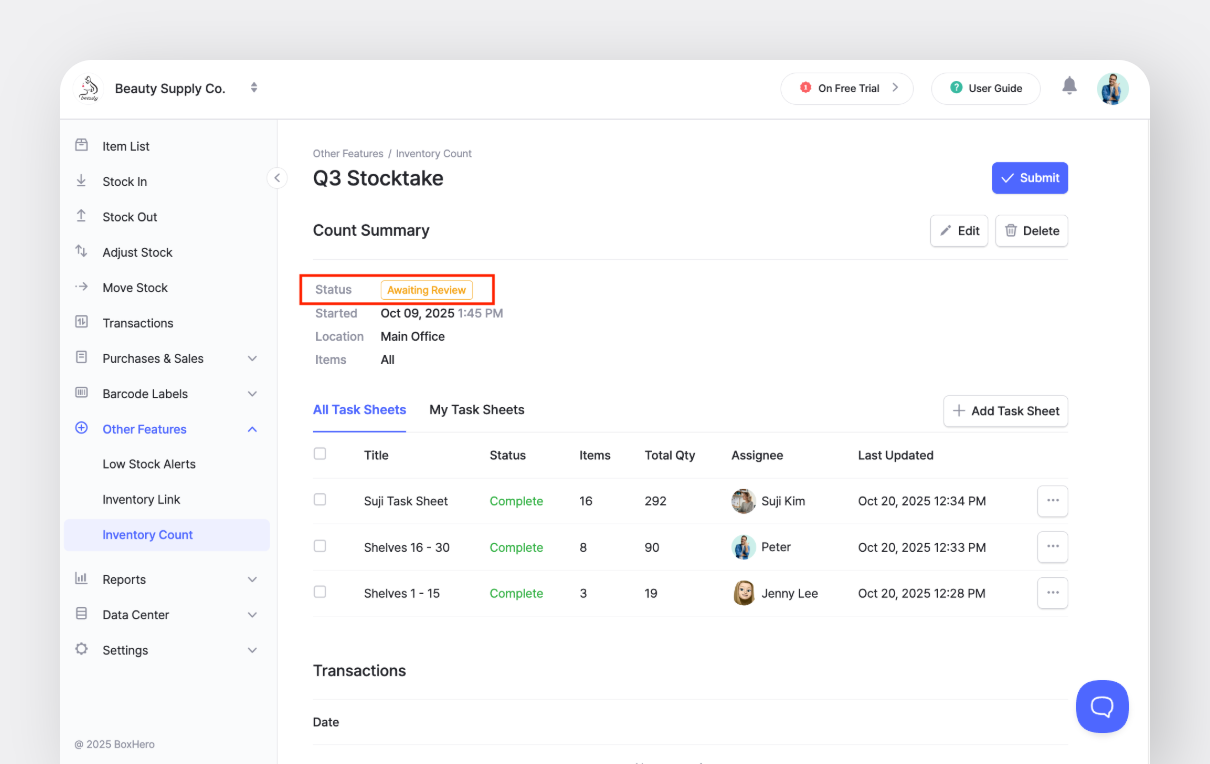Switch to the My Task Sheets tab
1210x764 pixels.
(x=476, y=410)
